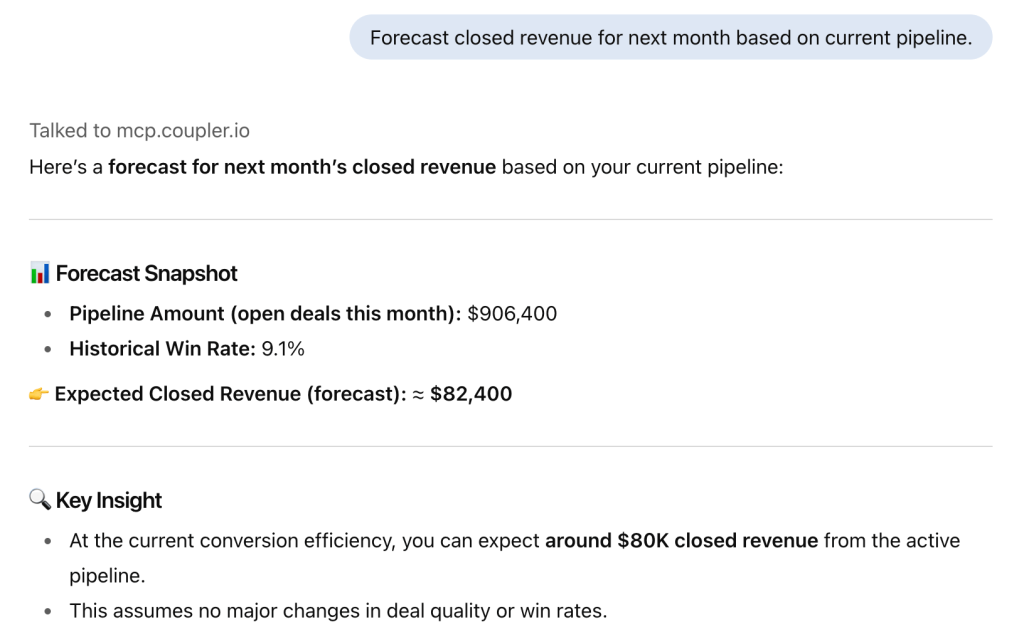
Task: Click the bar chart emoji beside Forecast Snapshot
Action: click(40, 273)
